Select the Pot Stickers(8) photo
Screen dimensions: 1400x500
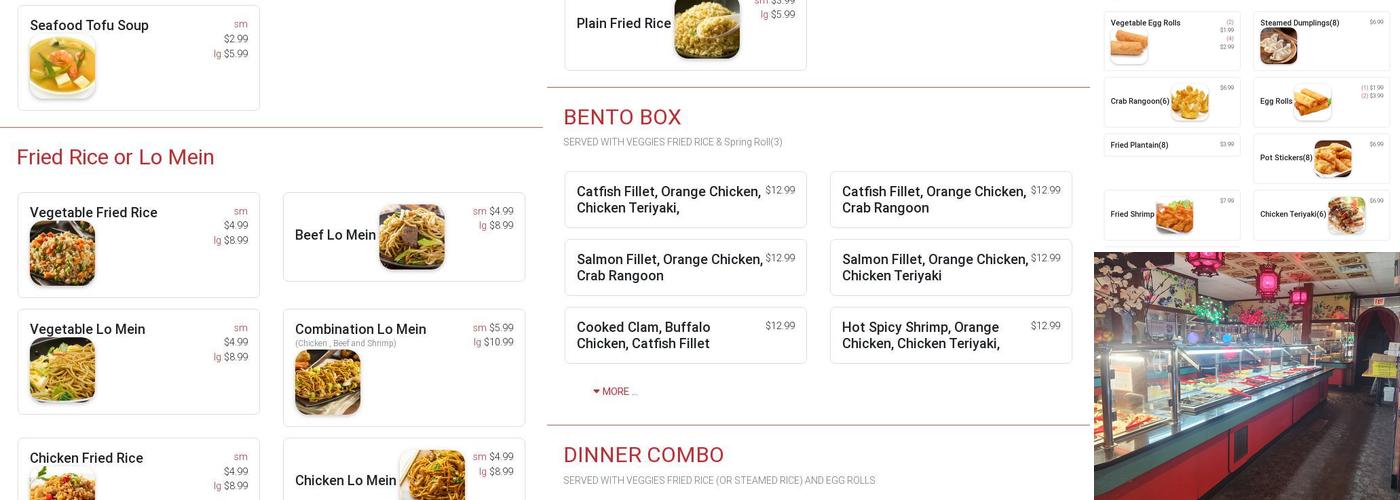(x=1332, y=158)
